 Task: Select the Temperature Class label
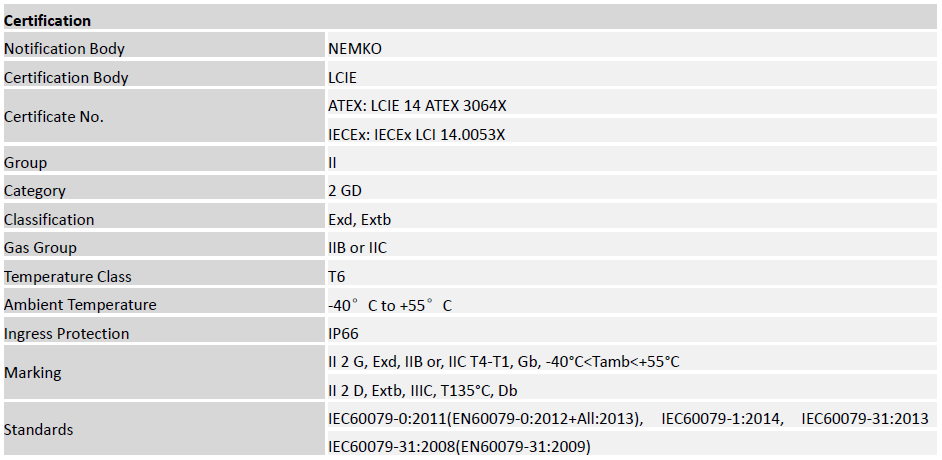(68, 277)
